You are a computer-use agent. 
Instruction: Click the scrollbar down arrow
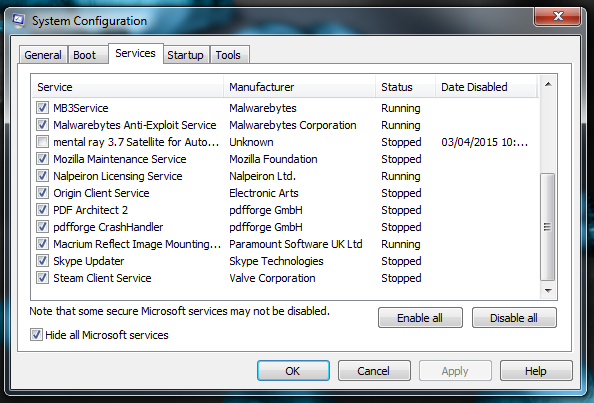tap(548, 291)
